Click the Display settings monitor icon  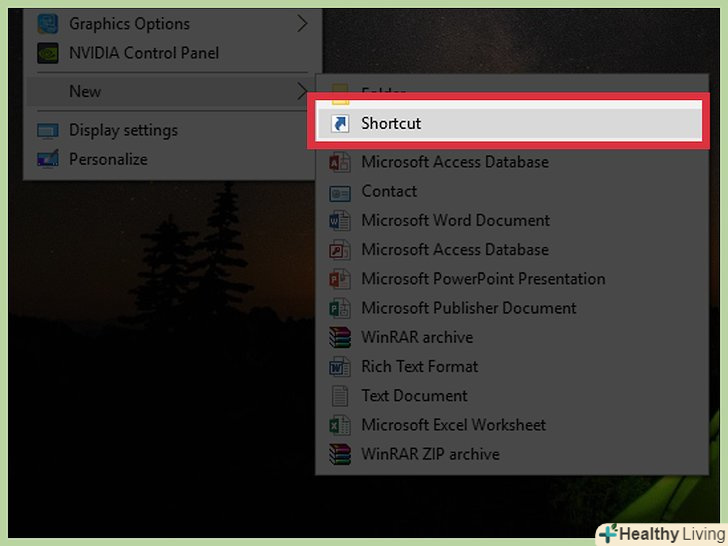(x=48, y=131)
